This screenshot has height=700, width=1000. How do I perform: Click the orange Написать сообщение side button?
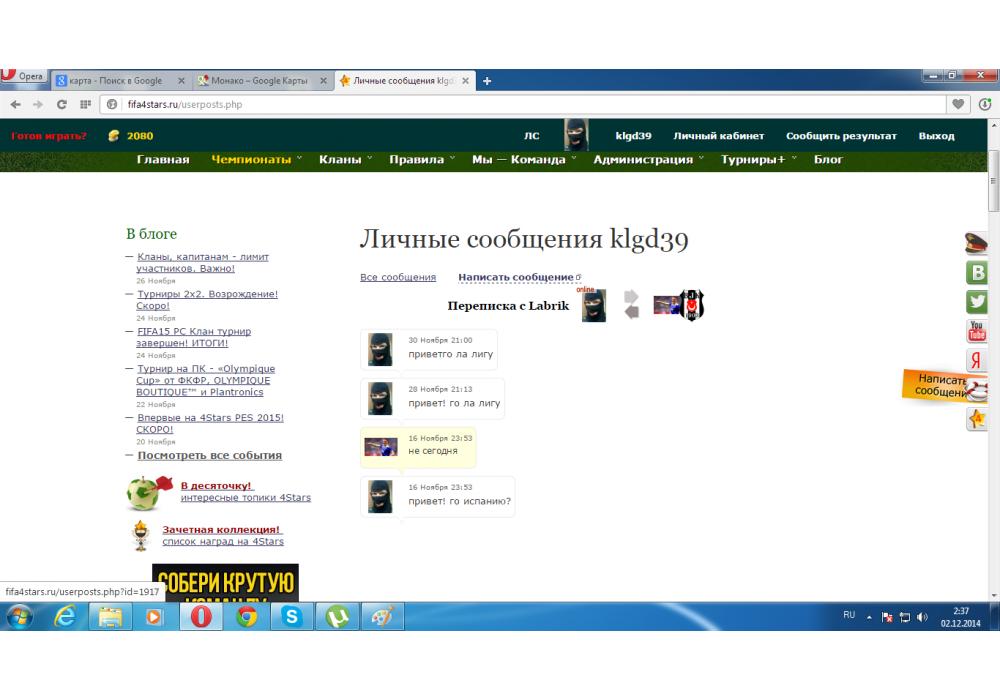pos(938,386)
